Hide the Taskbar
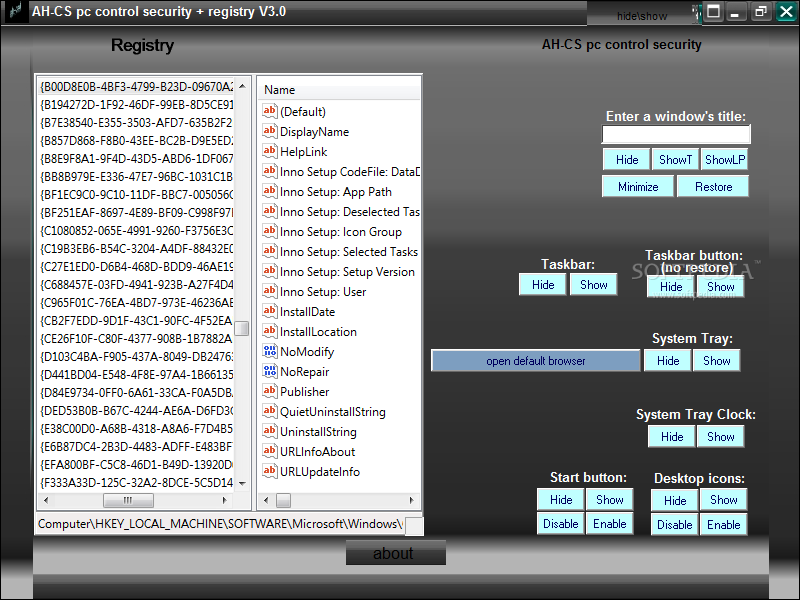The height and width of the screenshot is (600, 800). tap(543, 285)
